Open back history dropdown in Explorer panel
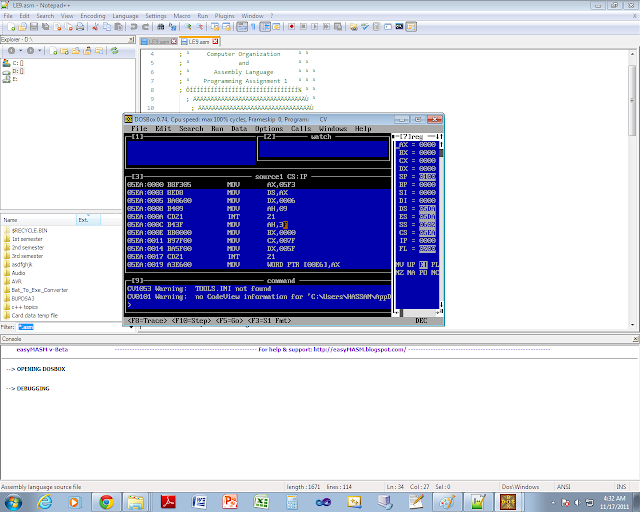The height and width of the screenshot is (512, 640). coord(20,51)
